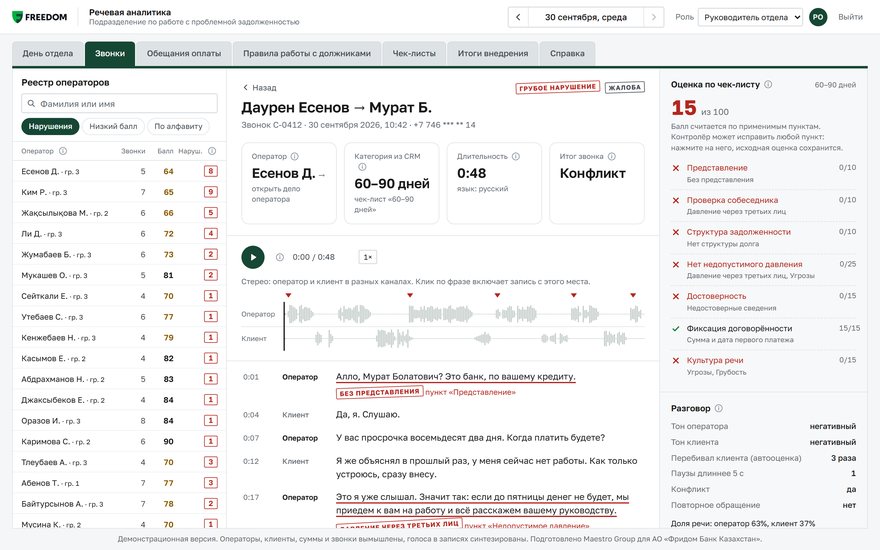This screenshot has width=880, height=550.
Task: Select operator row Байтурсынов А.
Action: (x=119, y=503)
